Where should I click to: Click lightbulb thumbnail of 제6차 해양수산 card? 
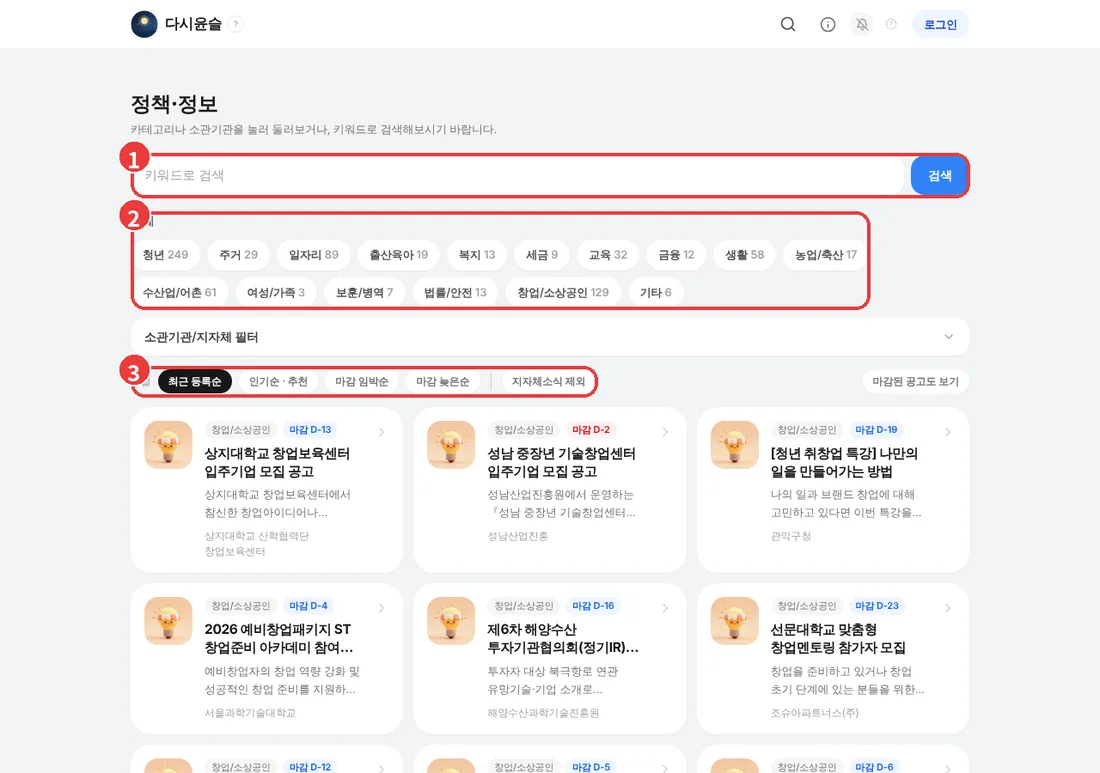click(451, 621)
